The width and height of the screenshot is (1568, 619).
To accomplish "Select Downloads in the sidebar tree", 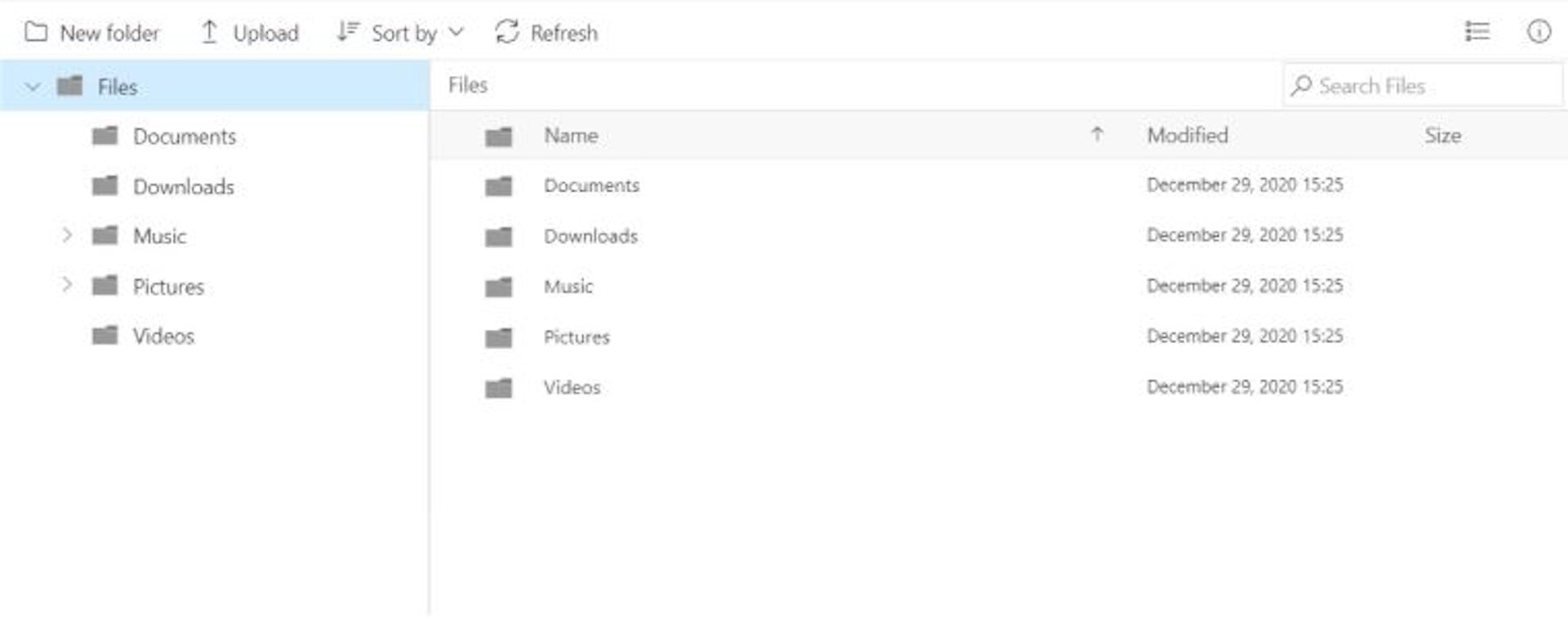I will pos(183,186).
